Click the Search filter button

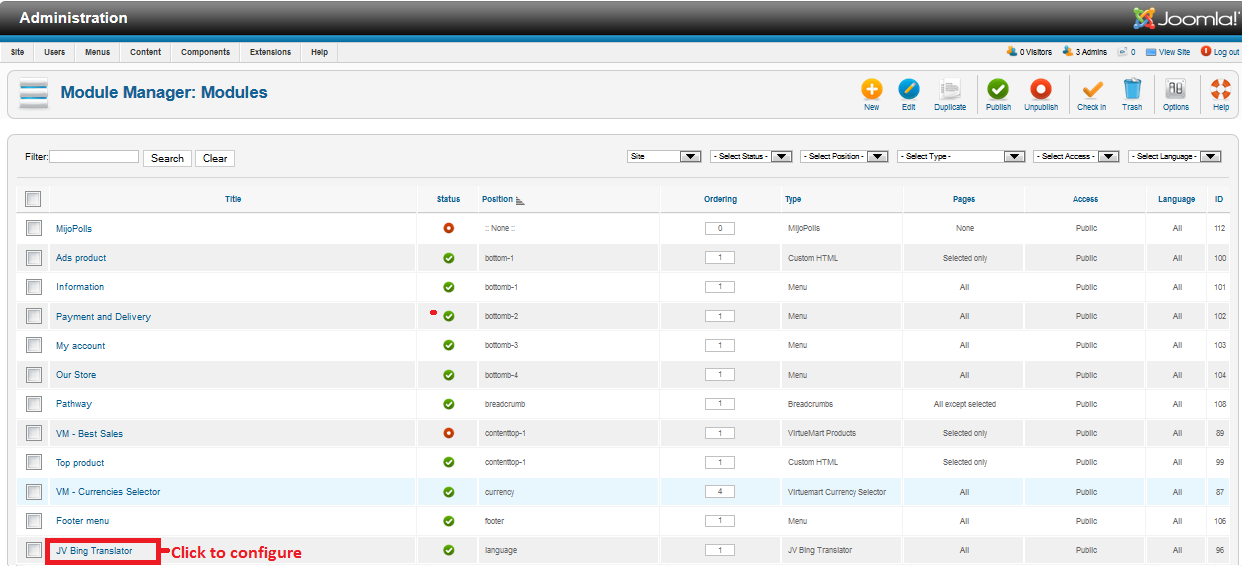point(167,158)
